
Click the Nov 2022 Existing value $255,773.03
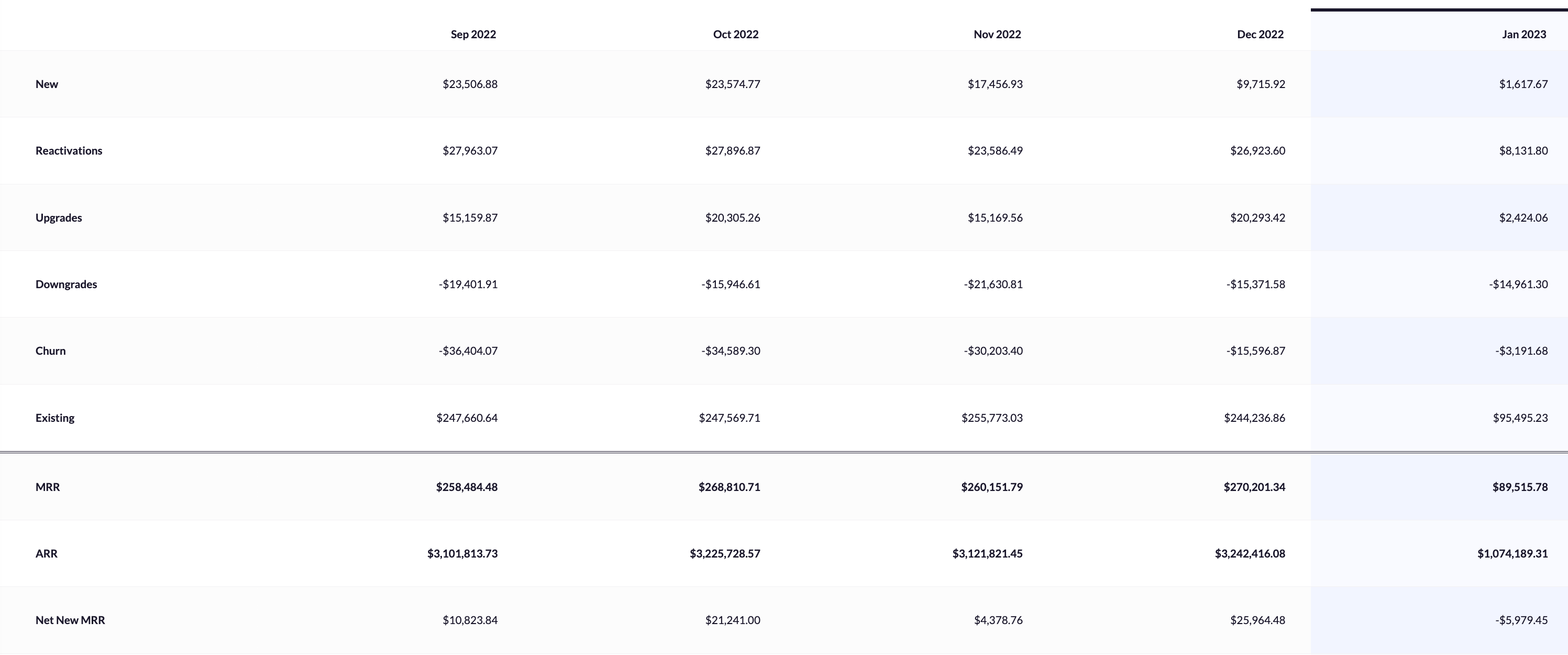[x=992, y=418]
